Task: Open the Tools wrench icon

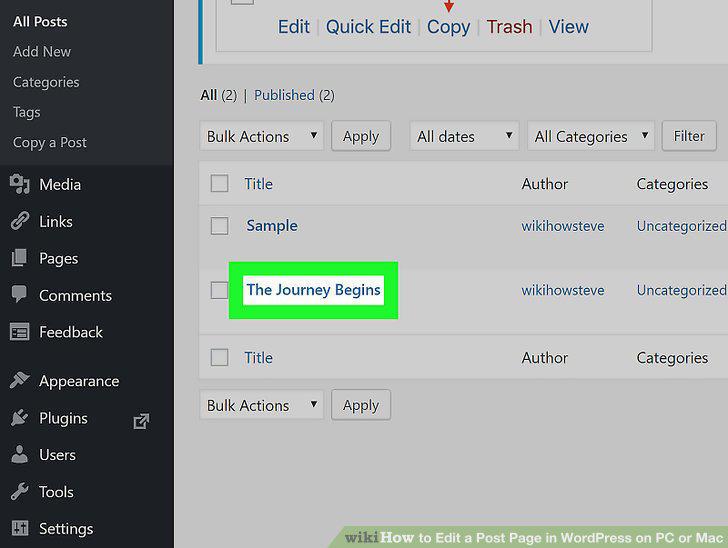Action: (x=20, y=491)
